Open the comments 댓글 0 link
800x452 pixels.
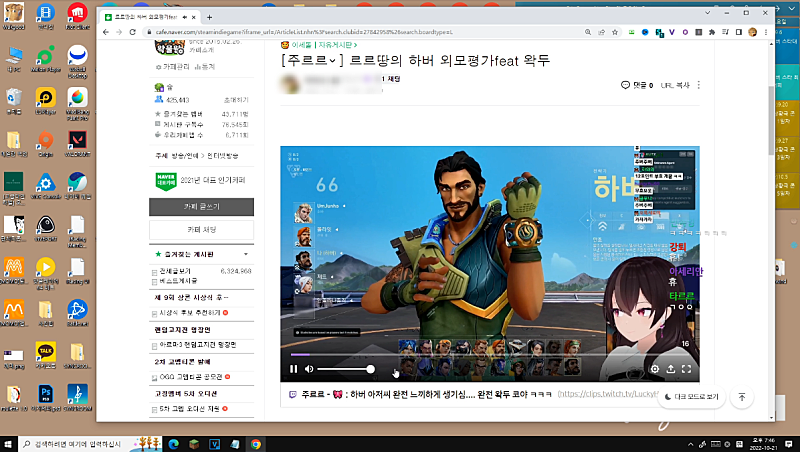tap(637, 85)
